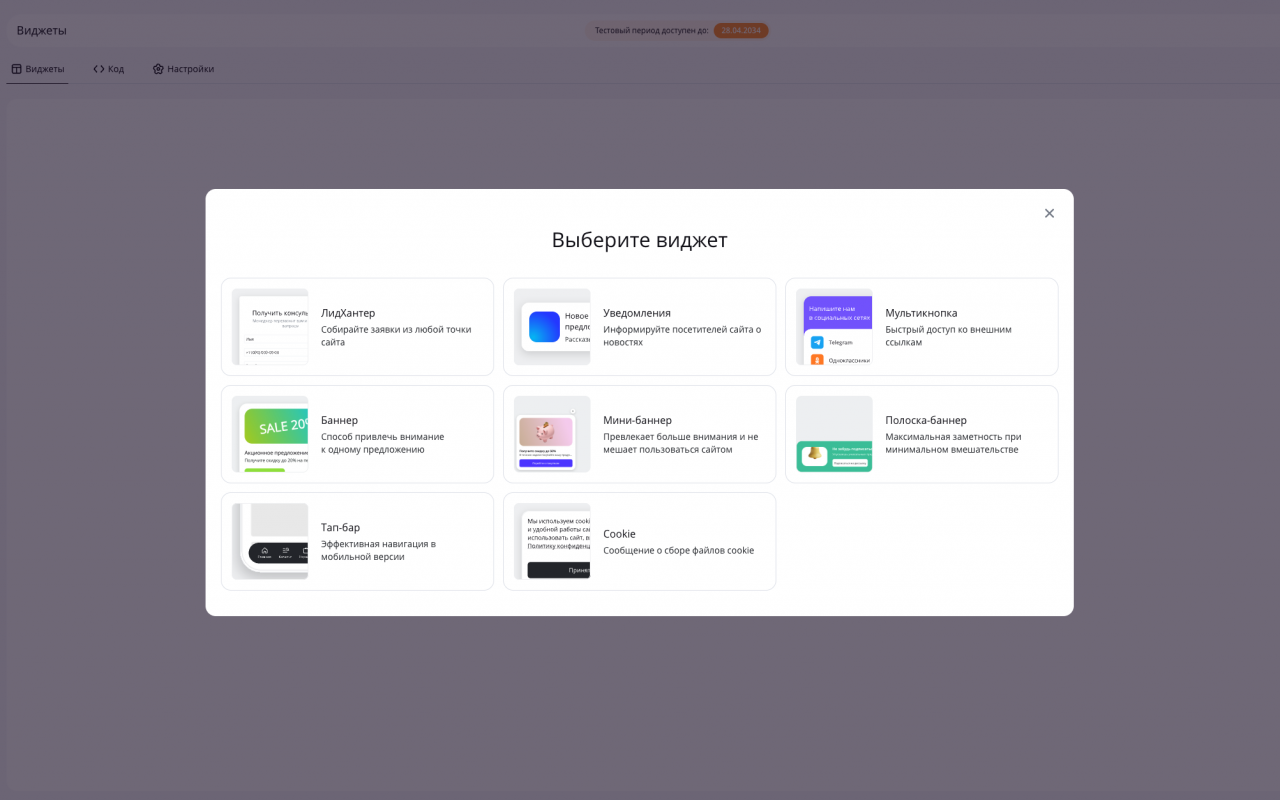Screen dimensions: 1280x800
Task: Click the Уведомления preview thumbnail
Action: pos(552,327)
